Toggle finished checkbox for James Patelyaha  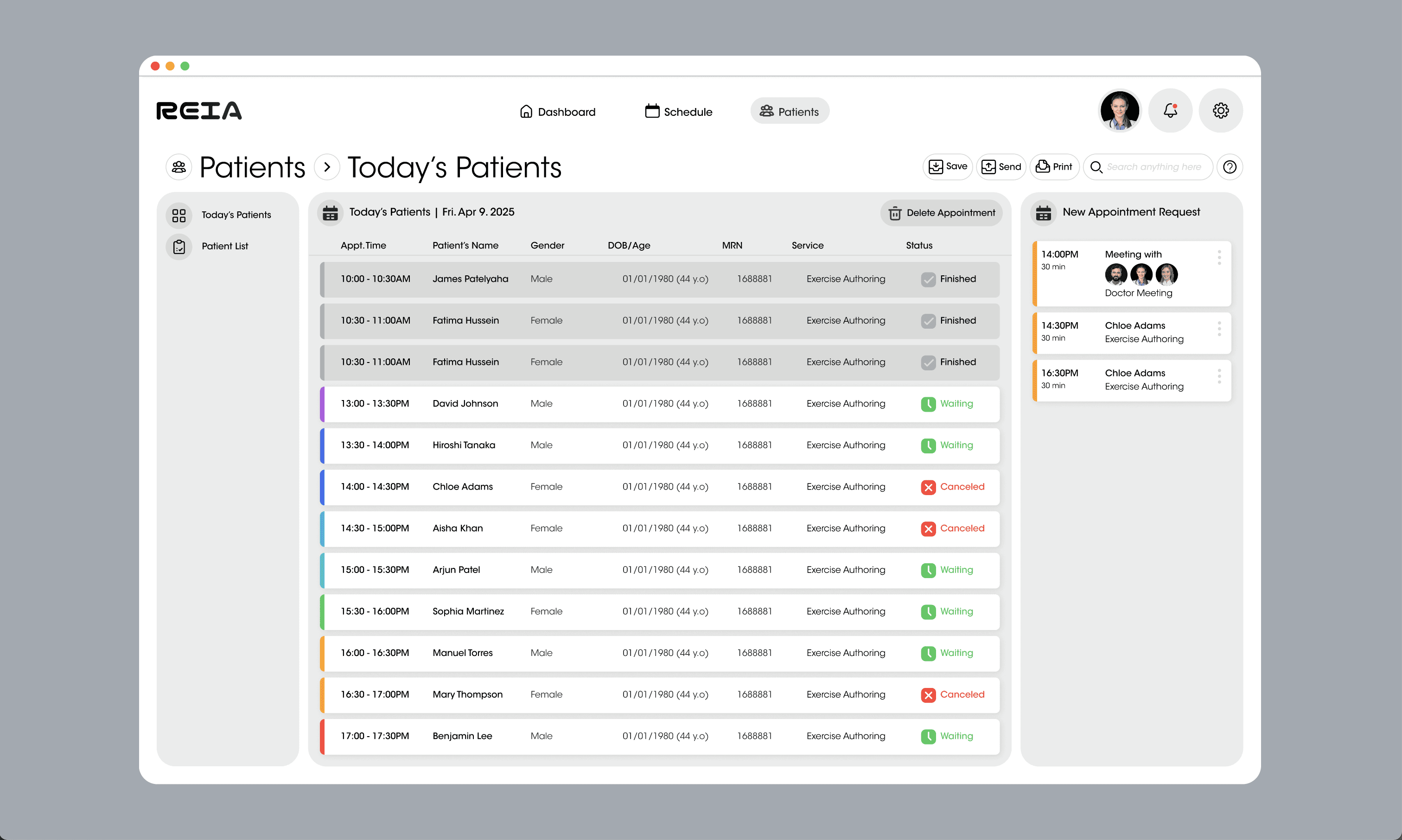928,279
